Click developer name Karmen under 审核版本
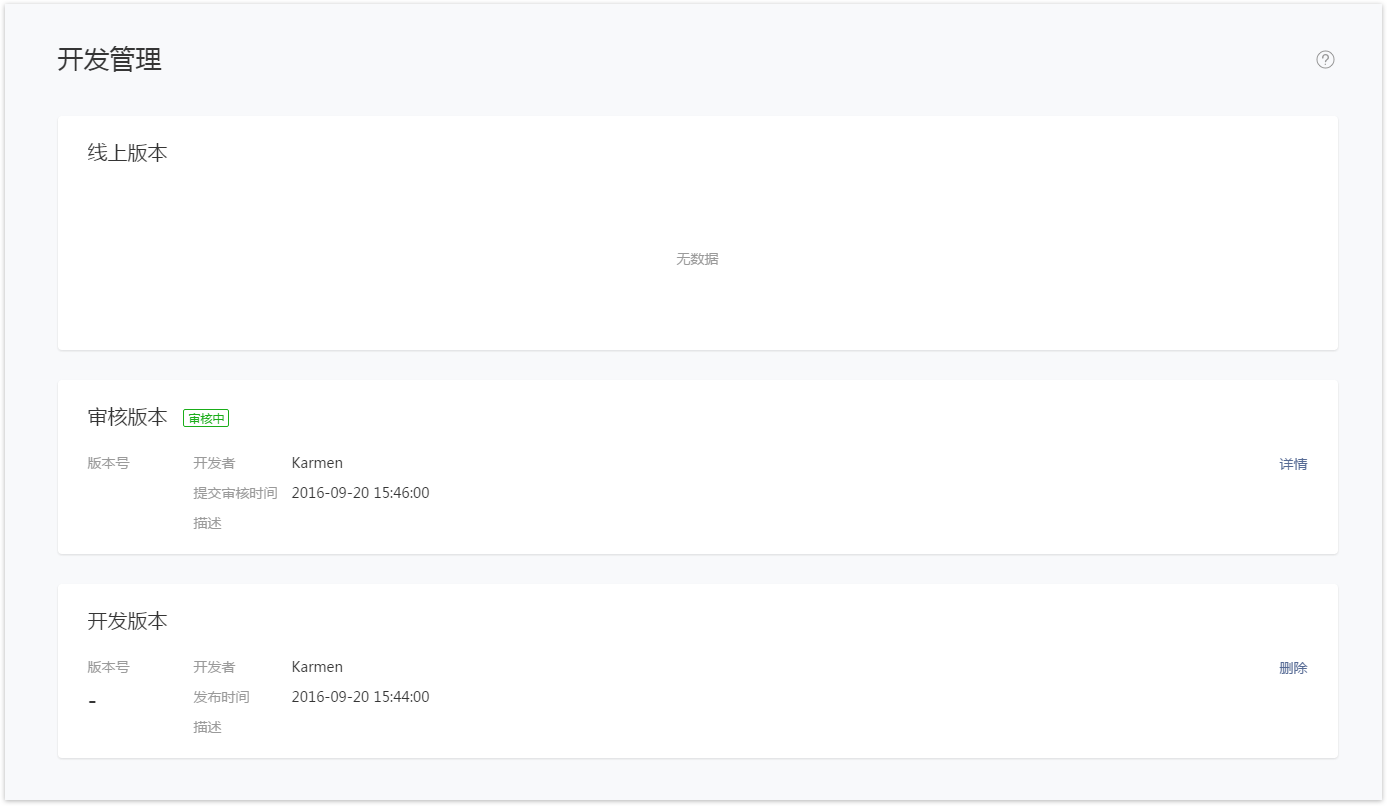 pyautogui.click(x=317, y=463)
